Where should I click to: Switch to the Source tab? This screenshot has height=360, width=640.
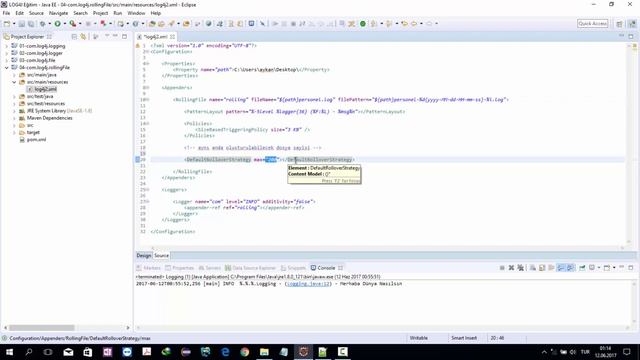tap(161, 256)
